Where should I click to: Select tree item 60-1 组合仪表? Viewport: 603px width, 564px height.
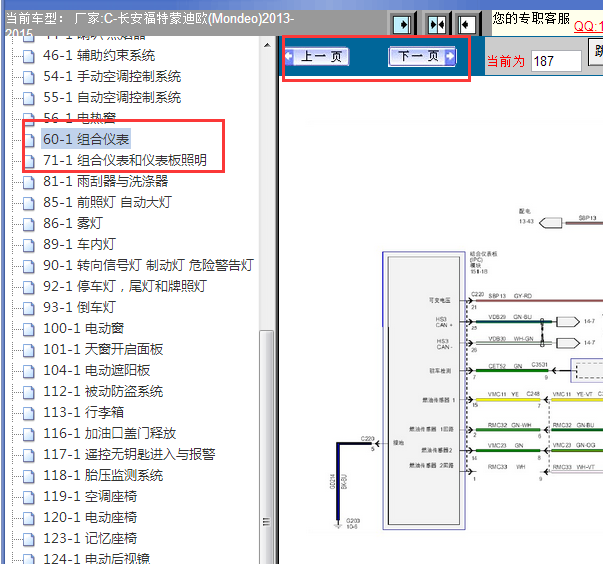coord(86,139)
